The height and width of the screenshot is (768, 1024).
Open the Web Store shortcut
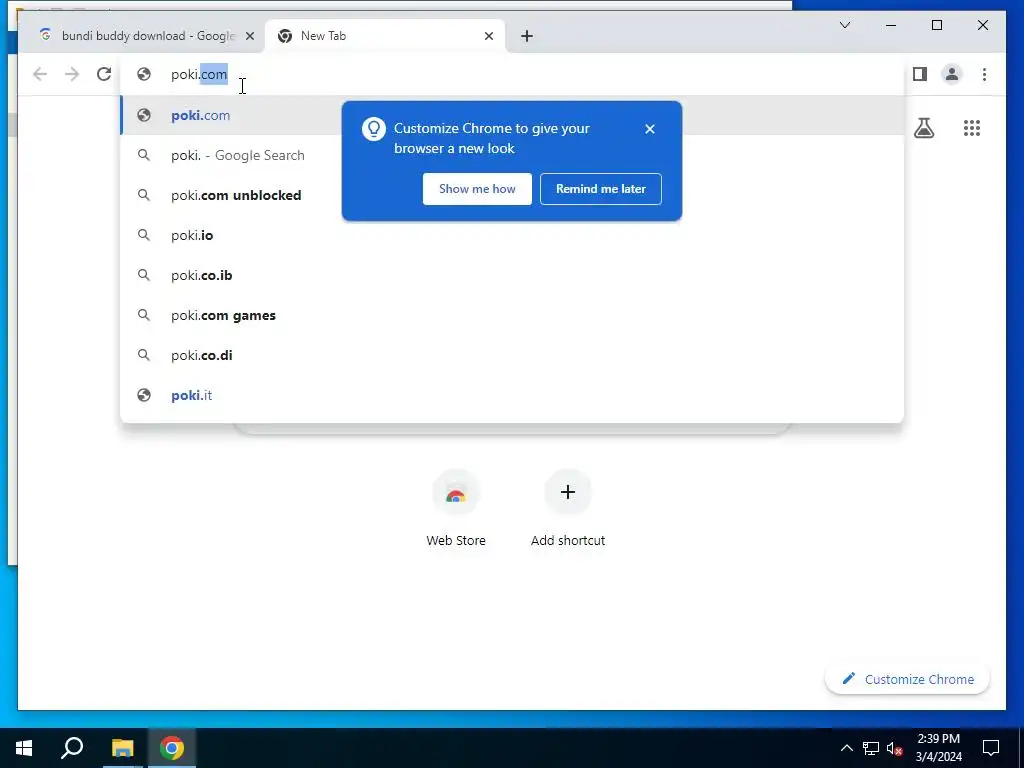click(x=456, y=492)
